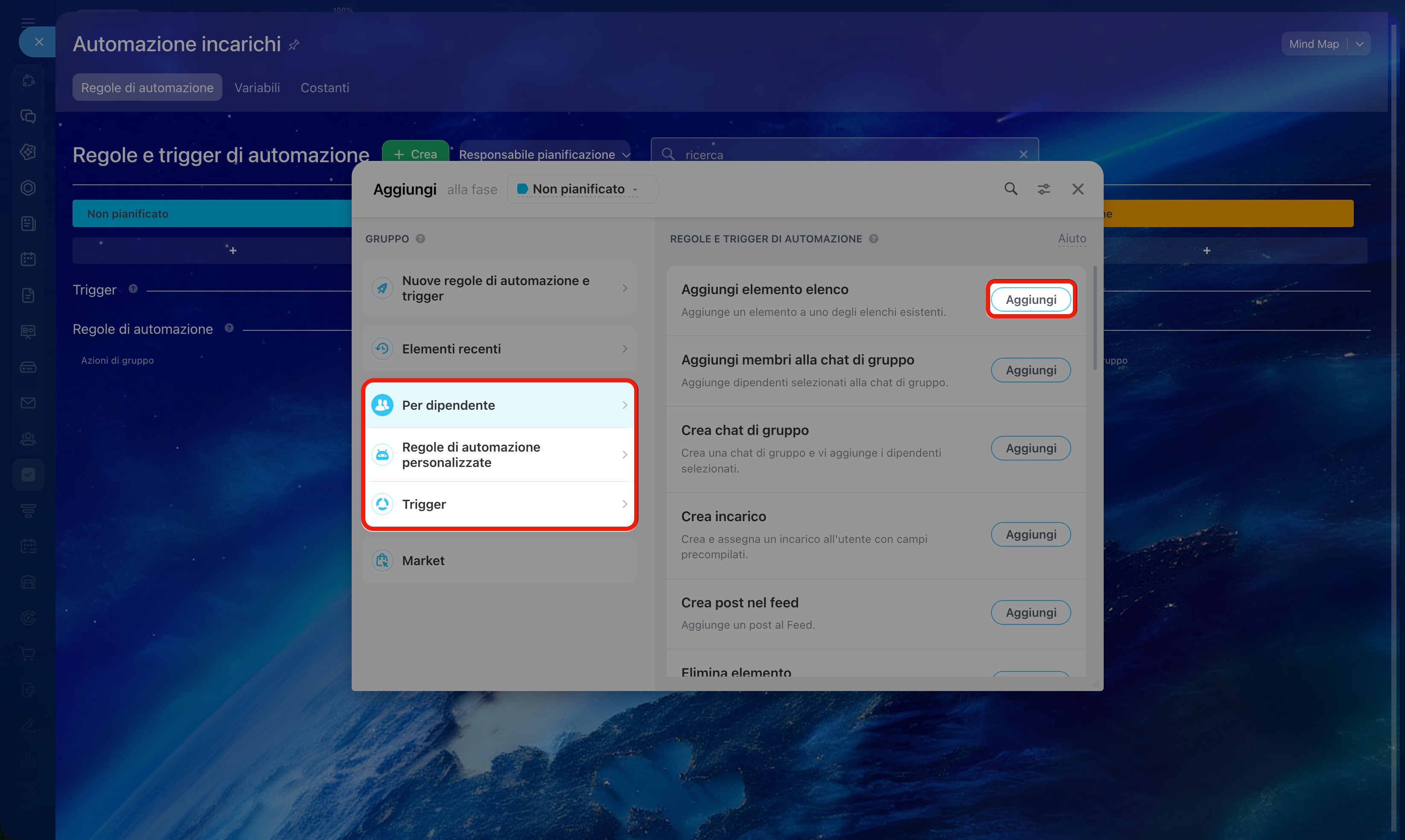Add Crea chat di gruppo rule
1405x840 pixels.
click(x=1031, y=448)
